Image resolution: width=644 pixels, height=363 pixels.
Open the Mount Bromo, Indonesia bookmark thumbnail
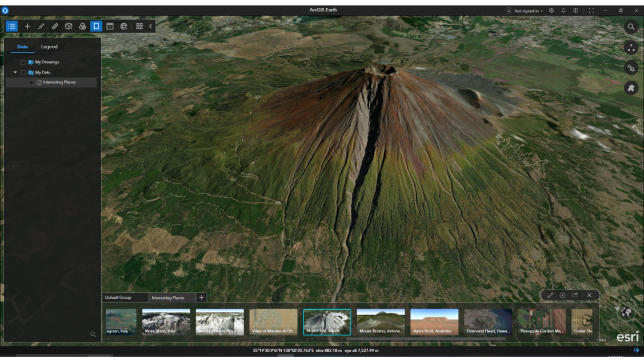coord(381,322)
